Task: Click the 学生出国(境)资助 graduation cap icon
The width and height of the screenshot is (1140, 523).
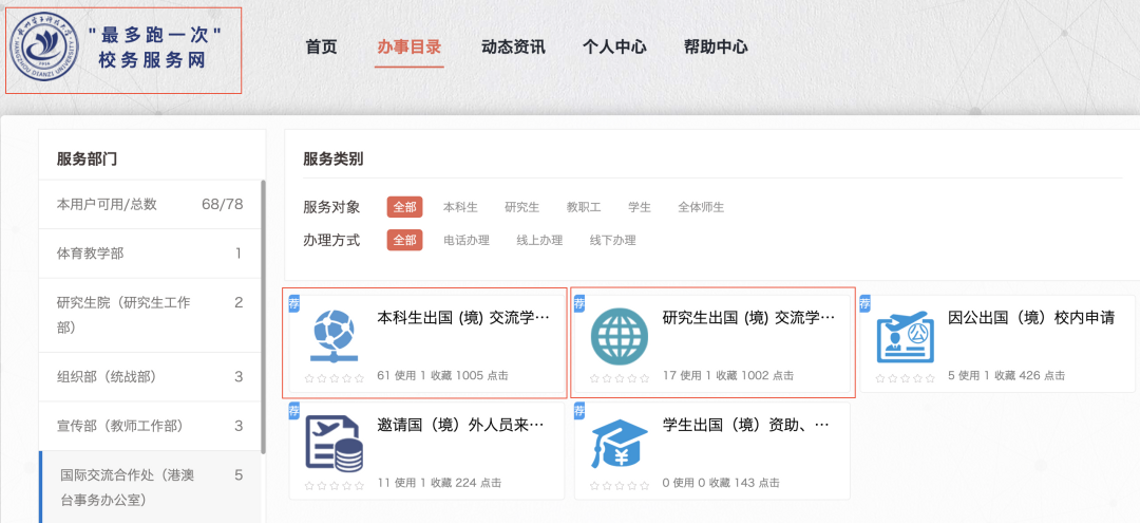Action: click(x=619, y=443)
